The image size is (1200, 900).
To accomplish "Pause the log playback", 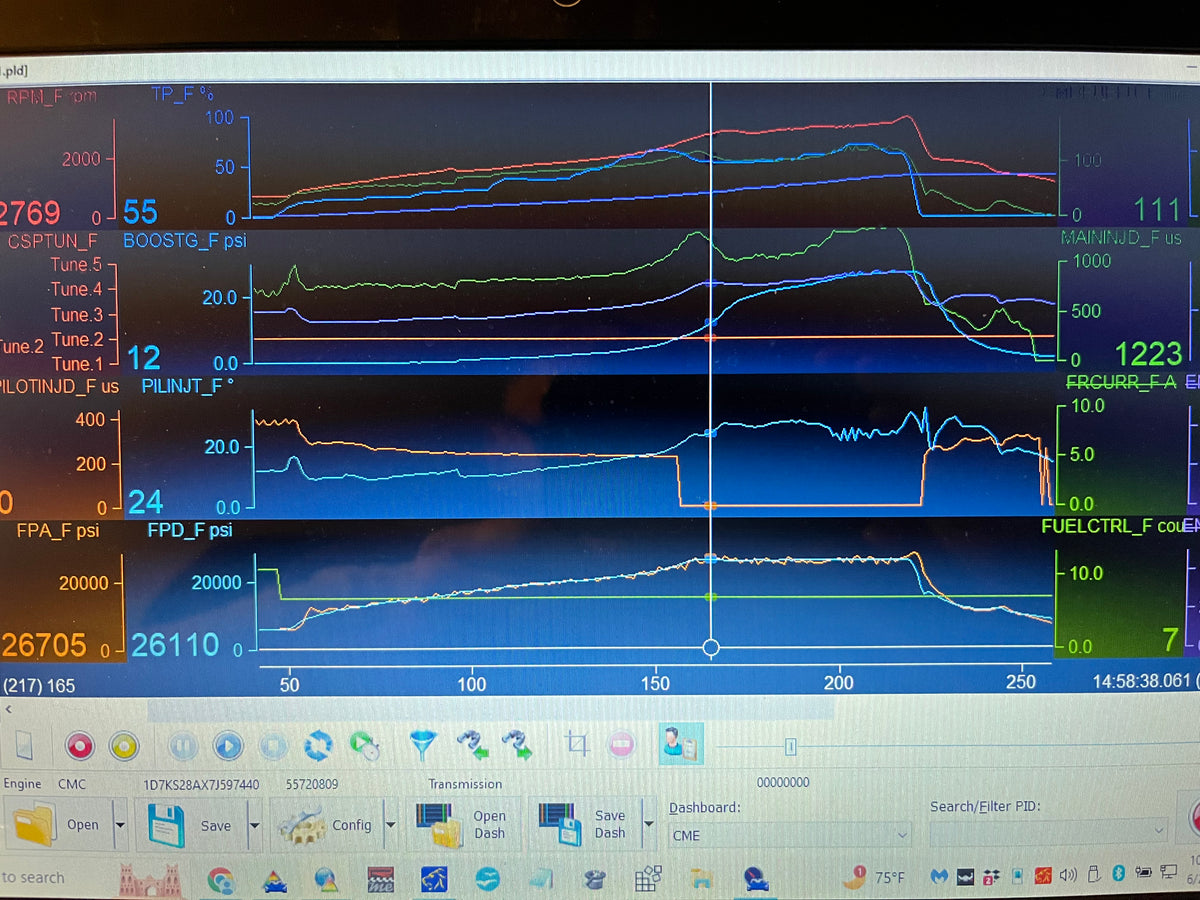I will coord(182,745).
